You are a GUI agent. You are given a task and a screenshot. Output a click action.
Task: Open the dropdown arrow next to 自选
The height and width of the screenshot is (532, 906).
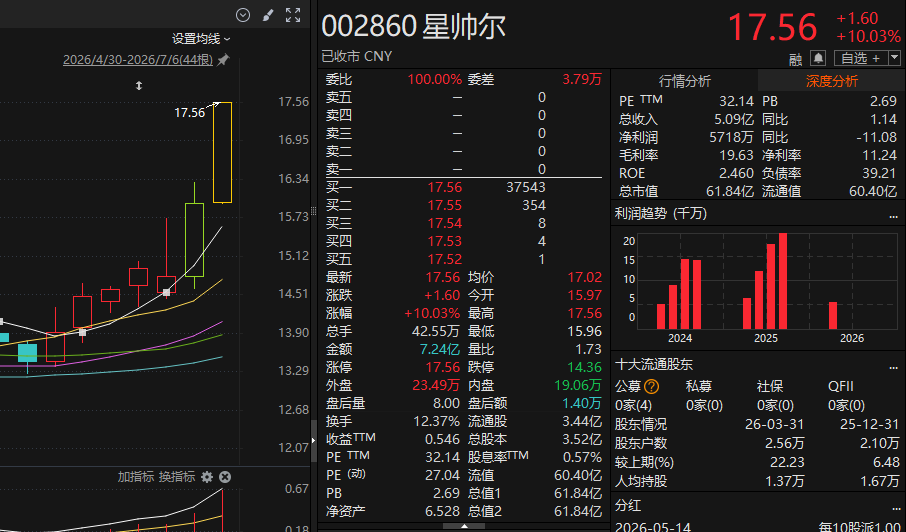894,58
